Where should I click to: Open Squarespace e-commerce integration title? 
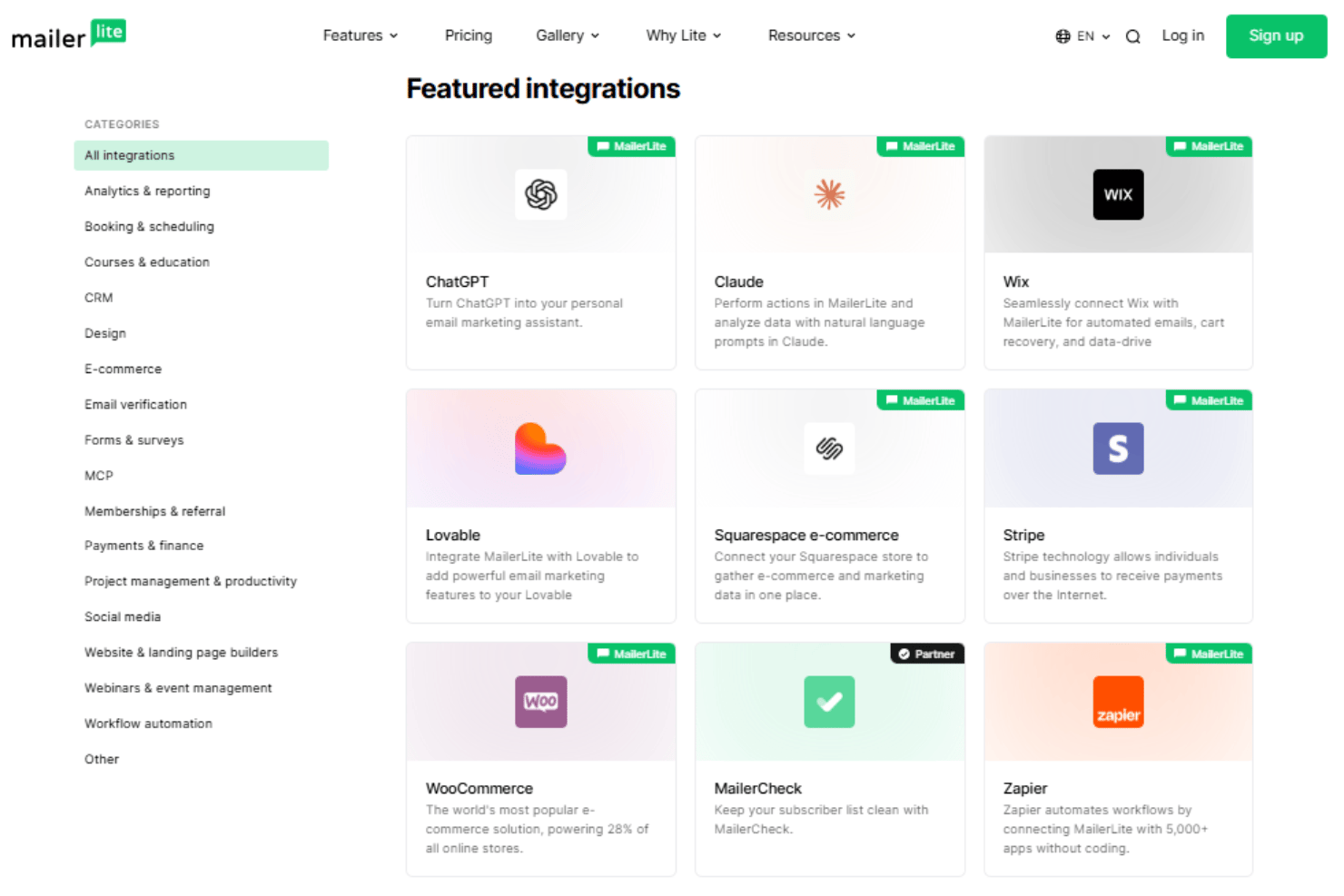pyautogui.click(x=806, y=535)
